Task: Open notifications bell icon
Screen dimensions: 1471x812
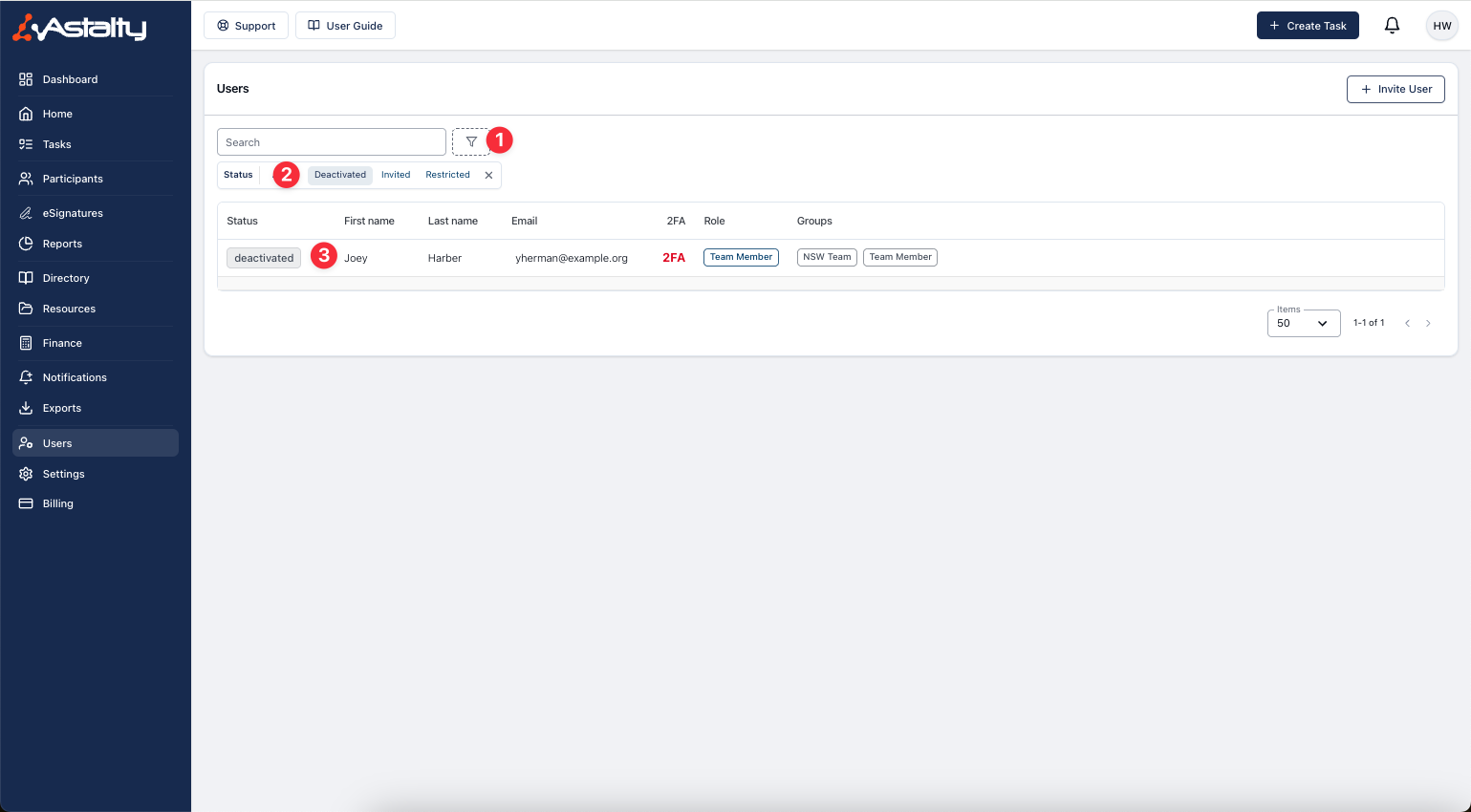Action: pos(1392,26)
